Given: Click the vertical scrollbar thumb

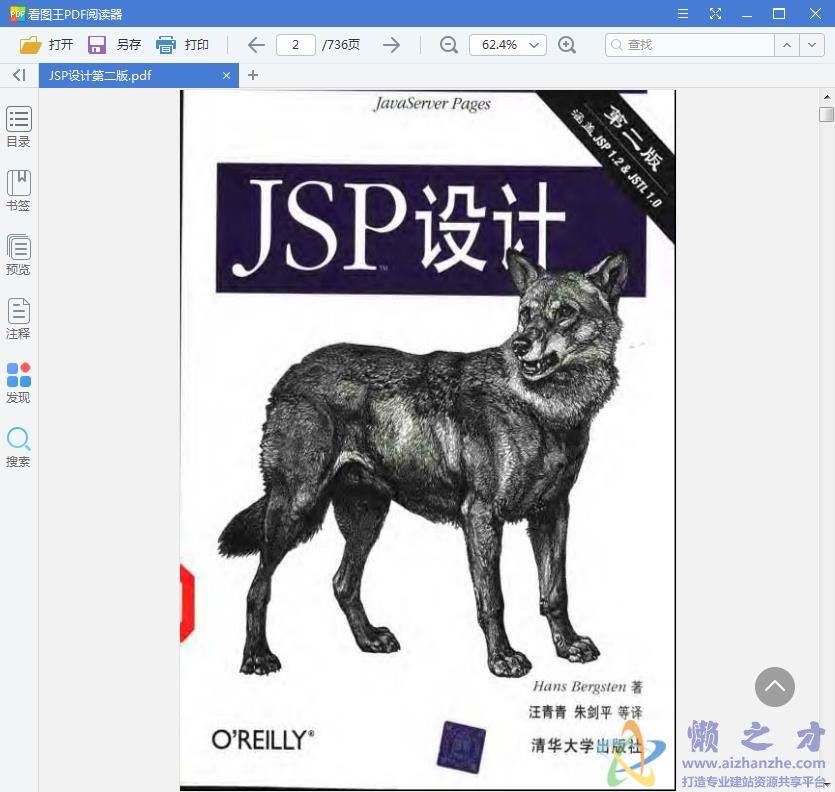Looking at the screenshot, I should pyautogui.click(x=826, y=114).
